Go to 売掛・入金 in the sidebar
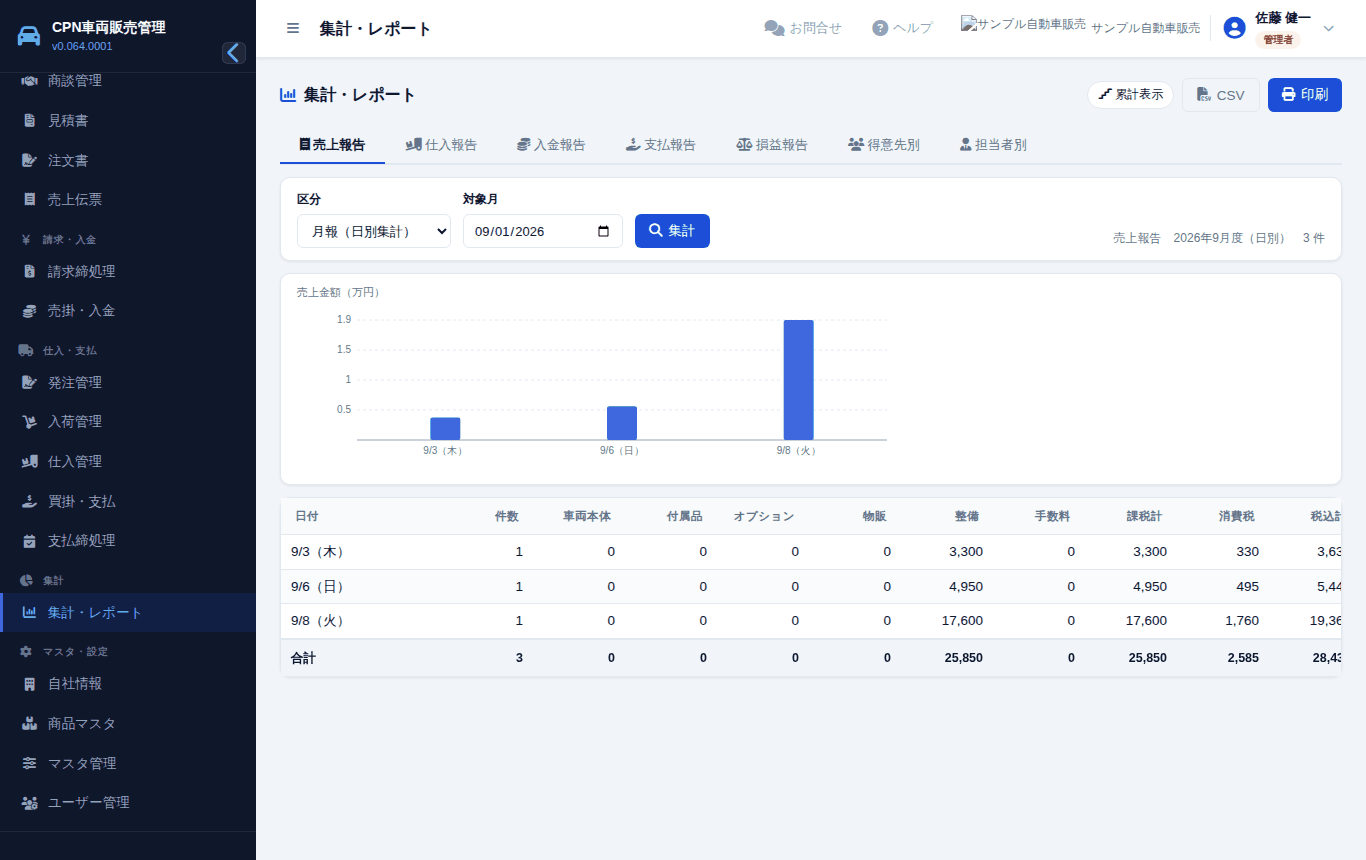 click(128, 311)
